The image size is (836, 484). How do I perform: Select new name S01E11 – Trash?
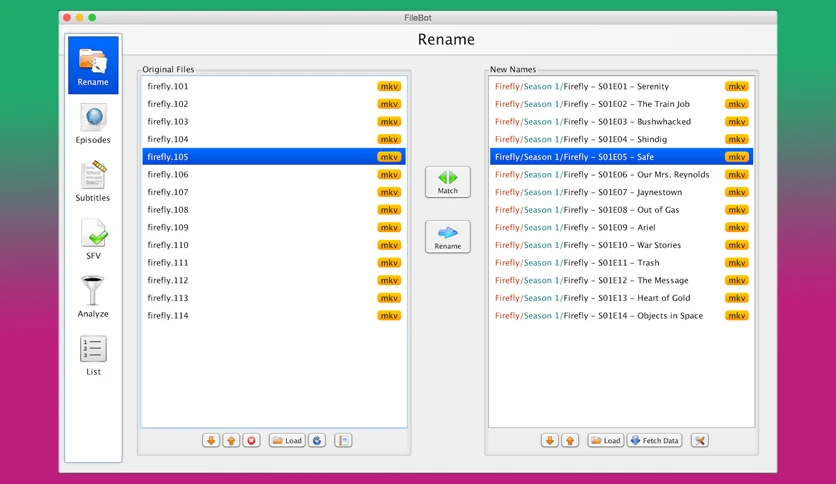coord(621,262)
